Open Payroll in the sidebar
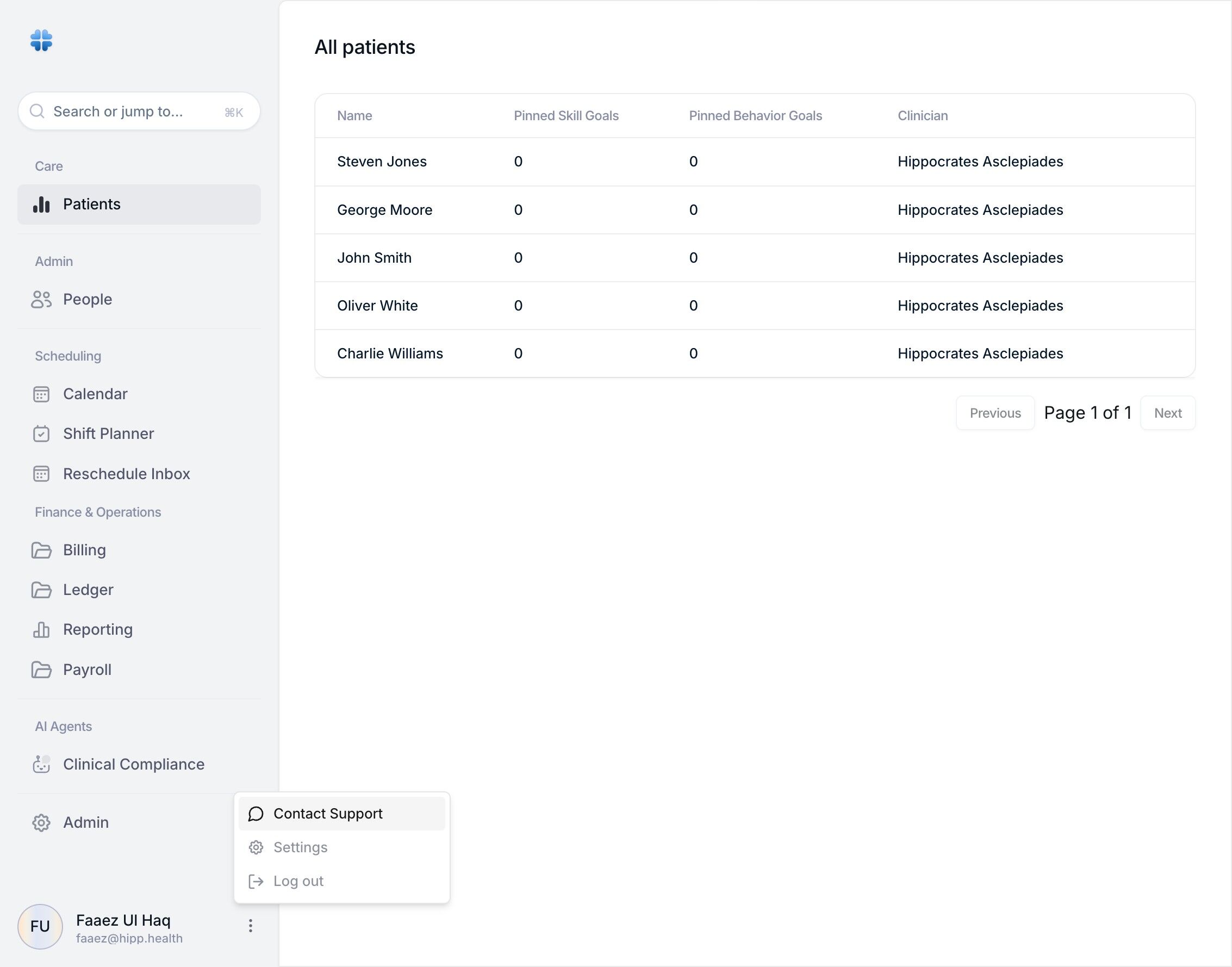This screenshot has width=1232, height=967. tap(86, 670)
